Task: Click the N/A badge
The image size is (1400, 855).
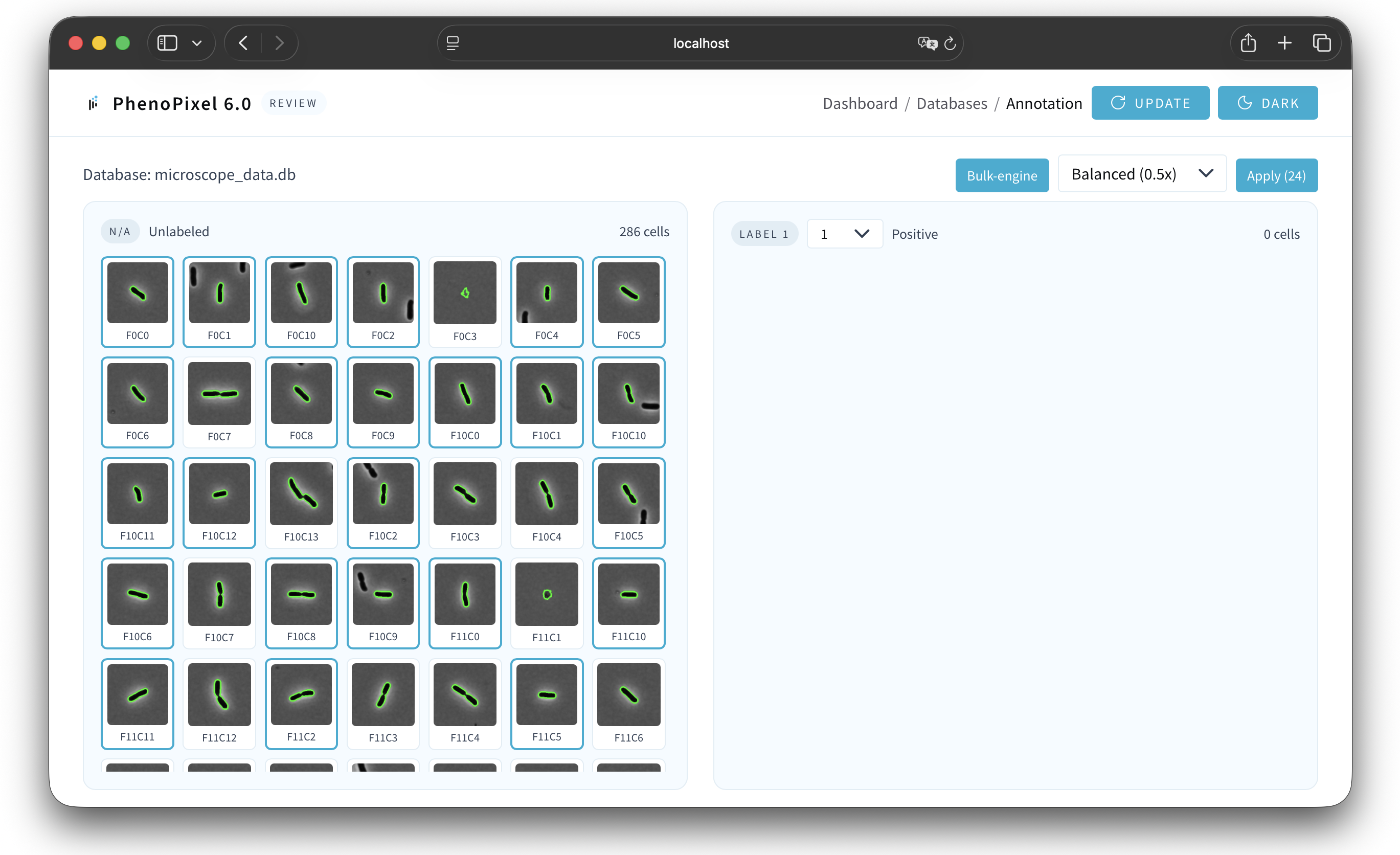Action: 120,231
